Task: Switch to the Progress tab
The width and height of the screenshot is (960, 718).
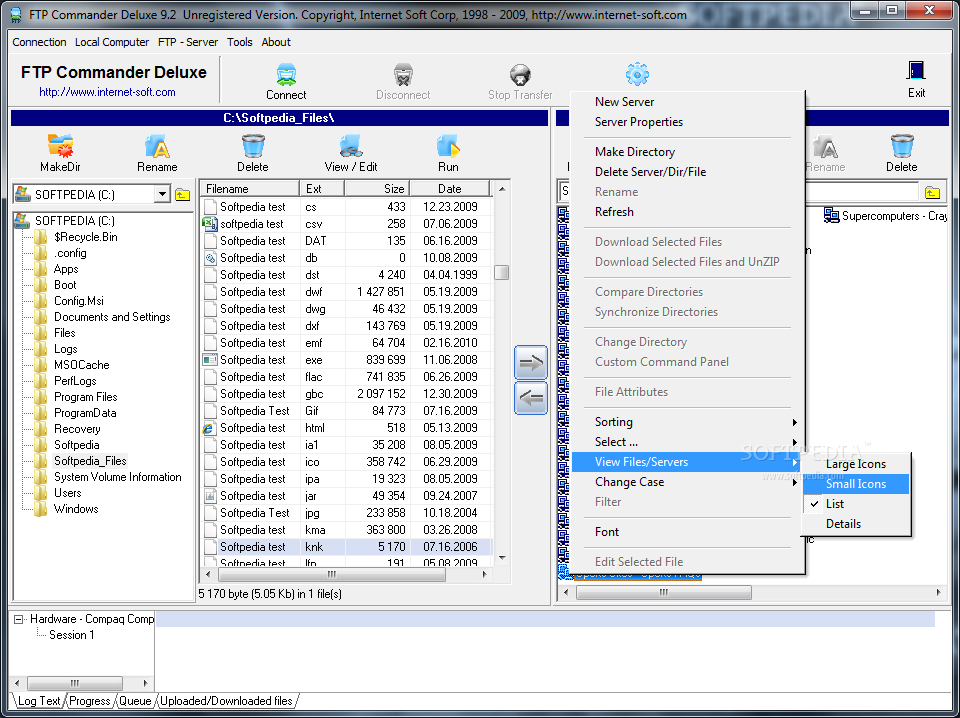Action: (89, 701)
